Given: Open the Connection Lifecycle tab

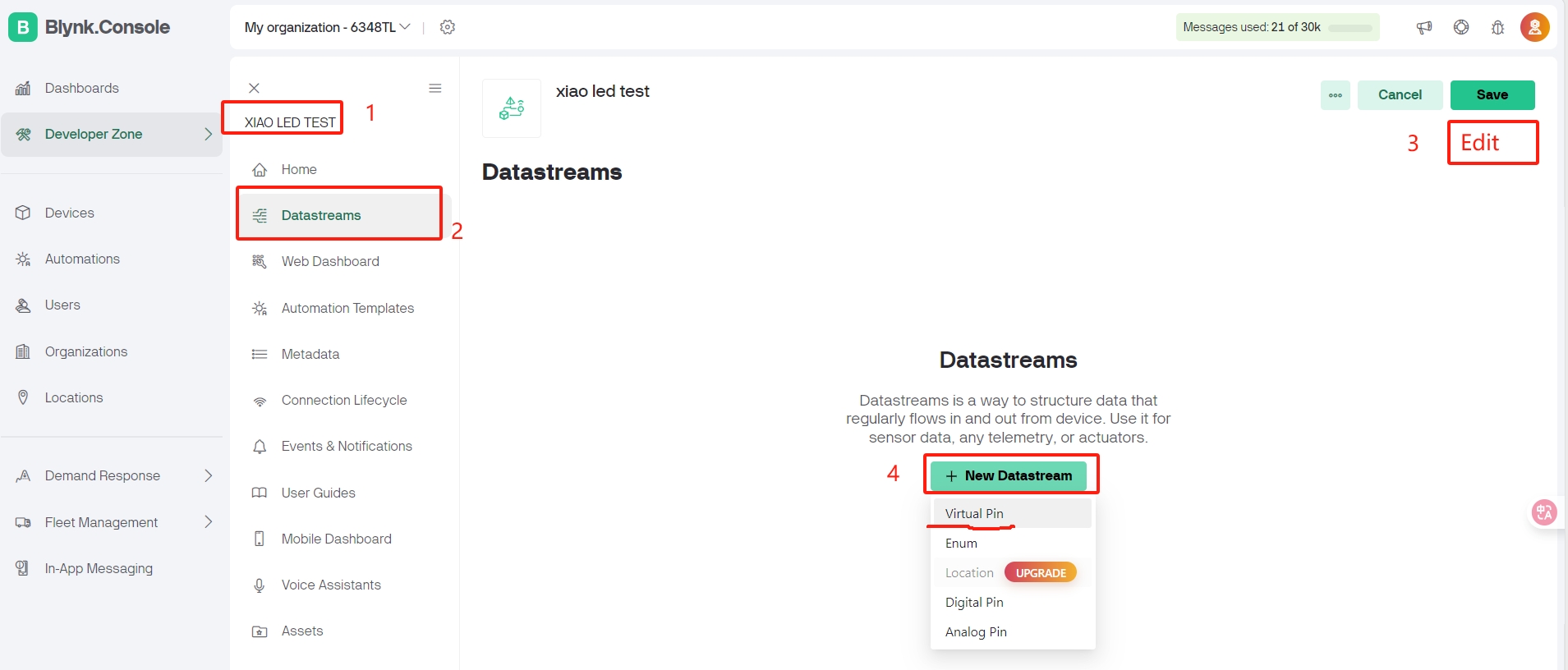Looking at the screenshot, I should pos(344,400).
